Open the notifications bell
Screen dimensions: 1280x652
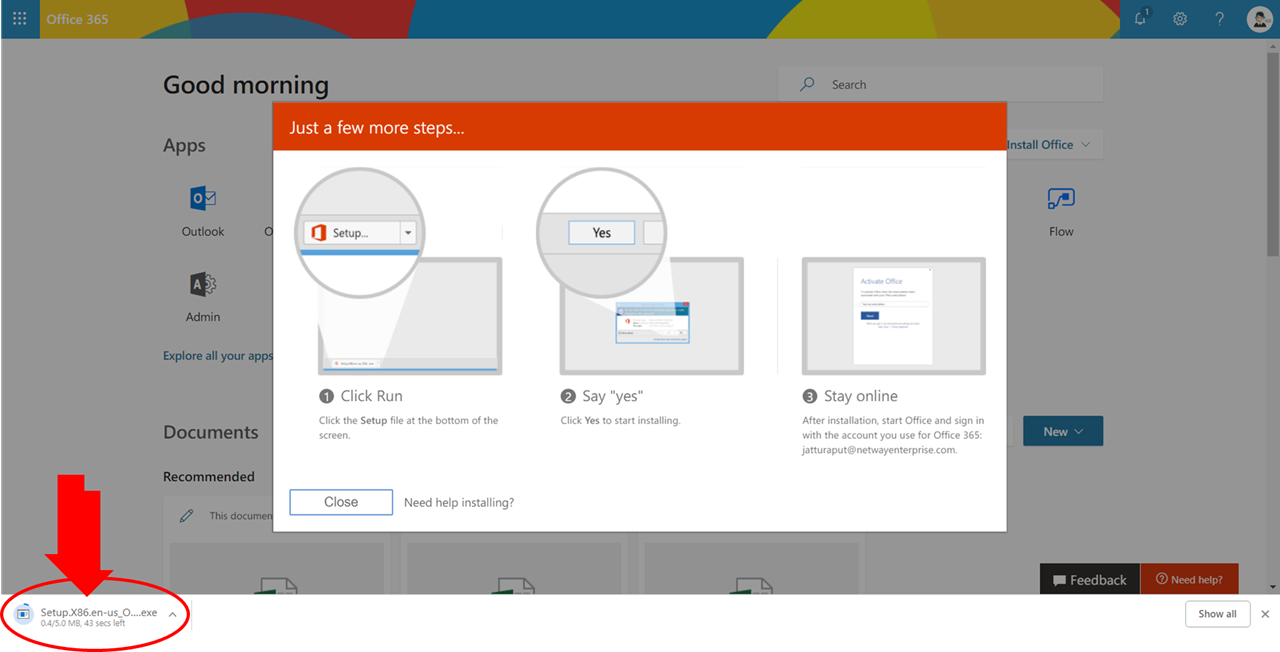1141,19
